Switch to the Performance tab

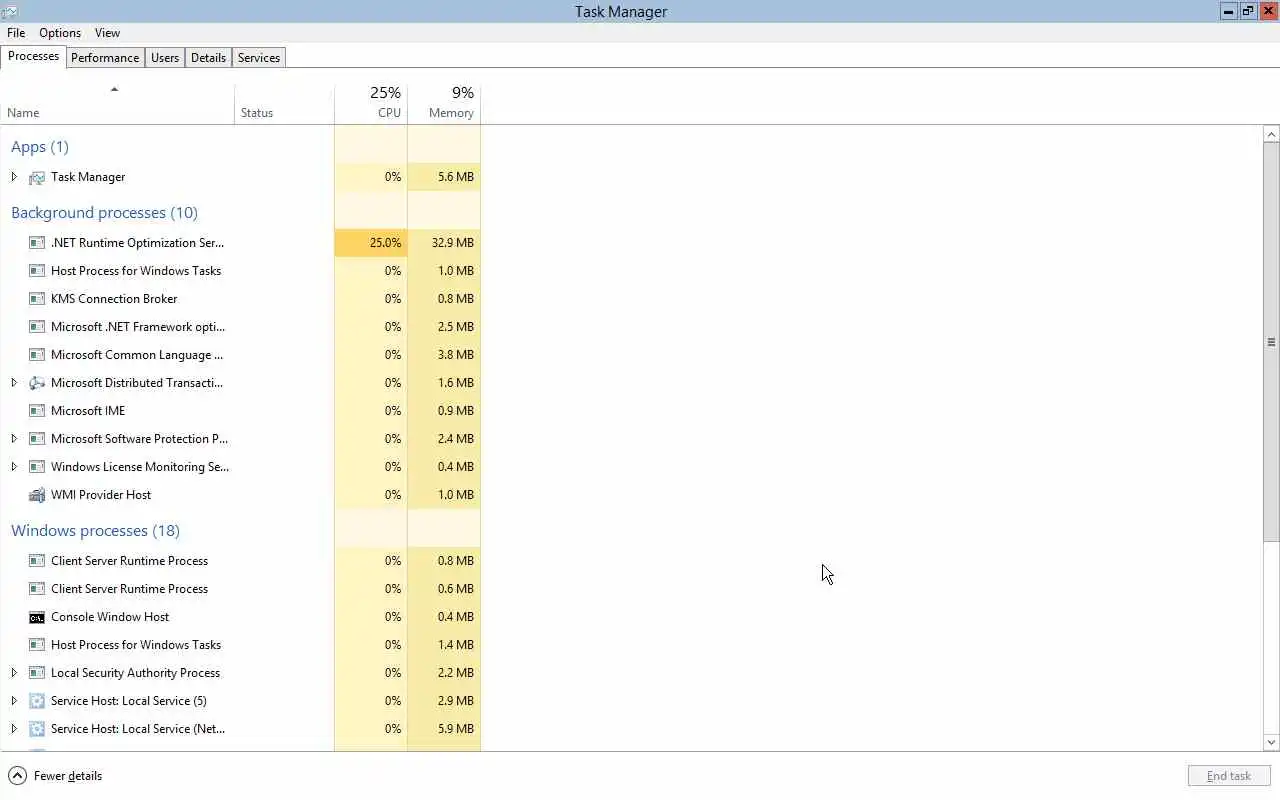pyautogui.click(x=105, y=58)
